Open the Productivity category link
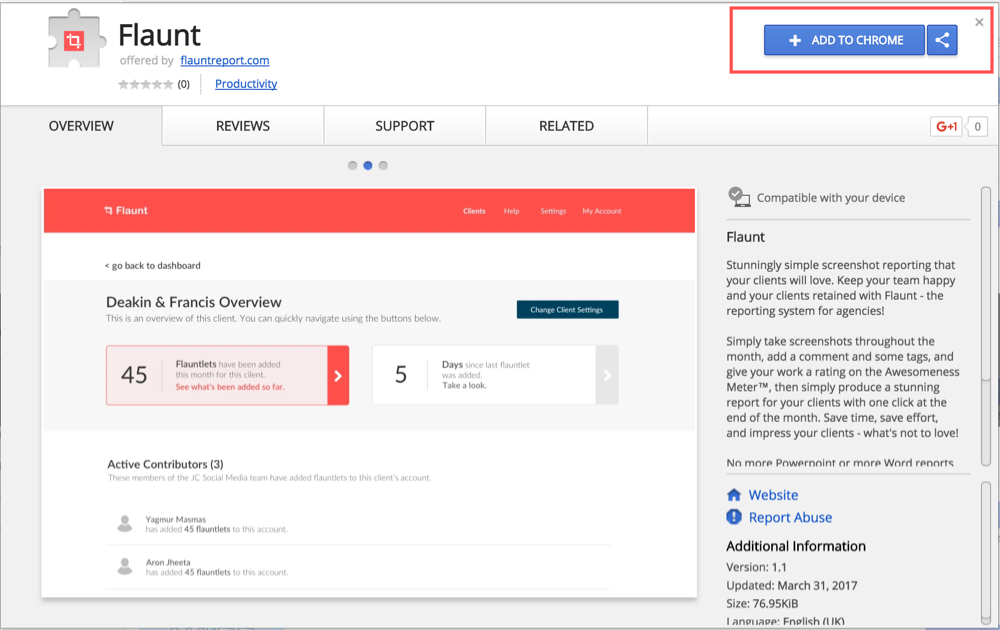 click(x=246, y=84)
